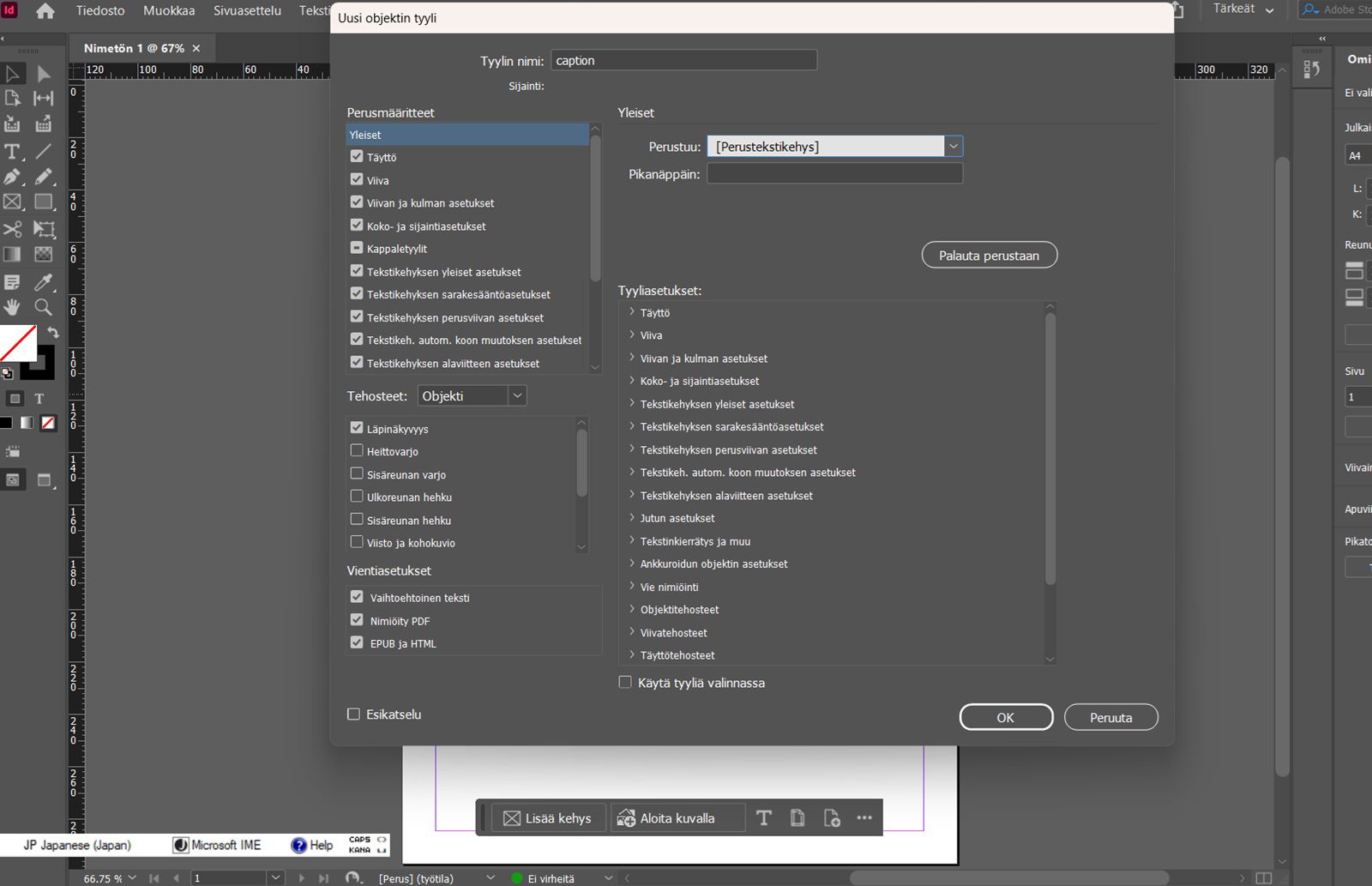Screen dimensions: 1372x886
Task: Click the text frame T icon in bottom bar
Action: 763,818
